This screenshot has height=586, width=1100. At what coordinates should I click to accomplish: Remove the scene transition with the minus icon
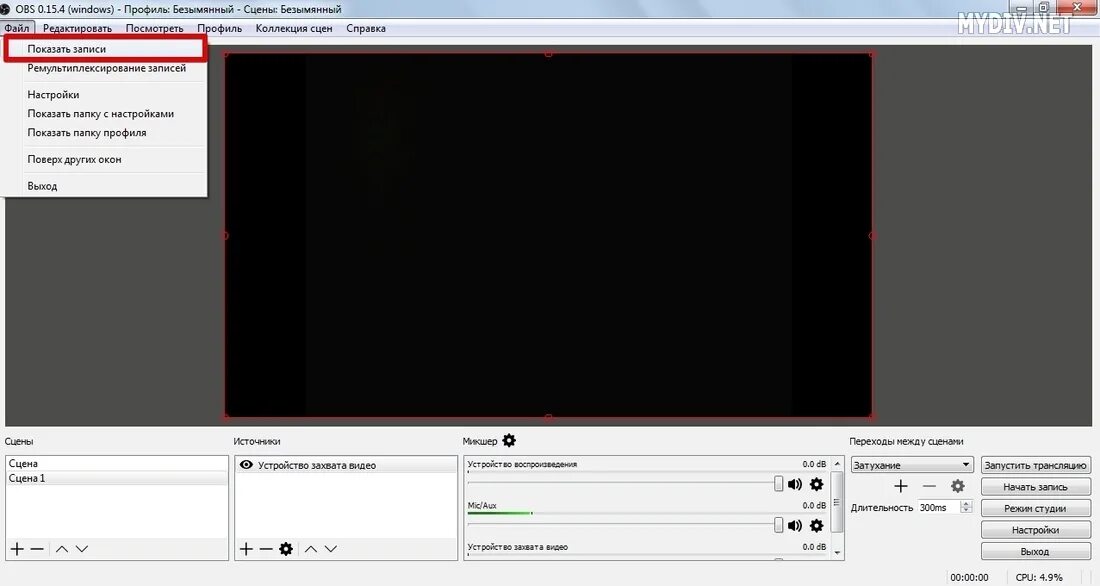click(929, 486)
